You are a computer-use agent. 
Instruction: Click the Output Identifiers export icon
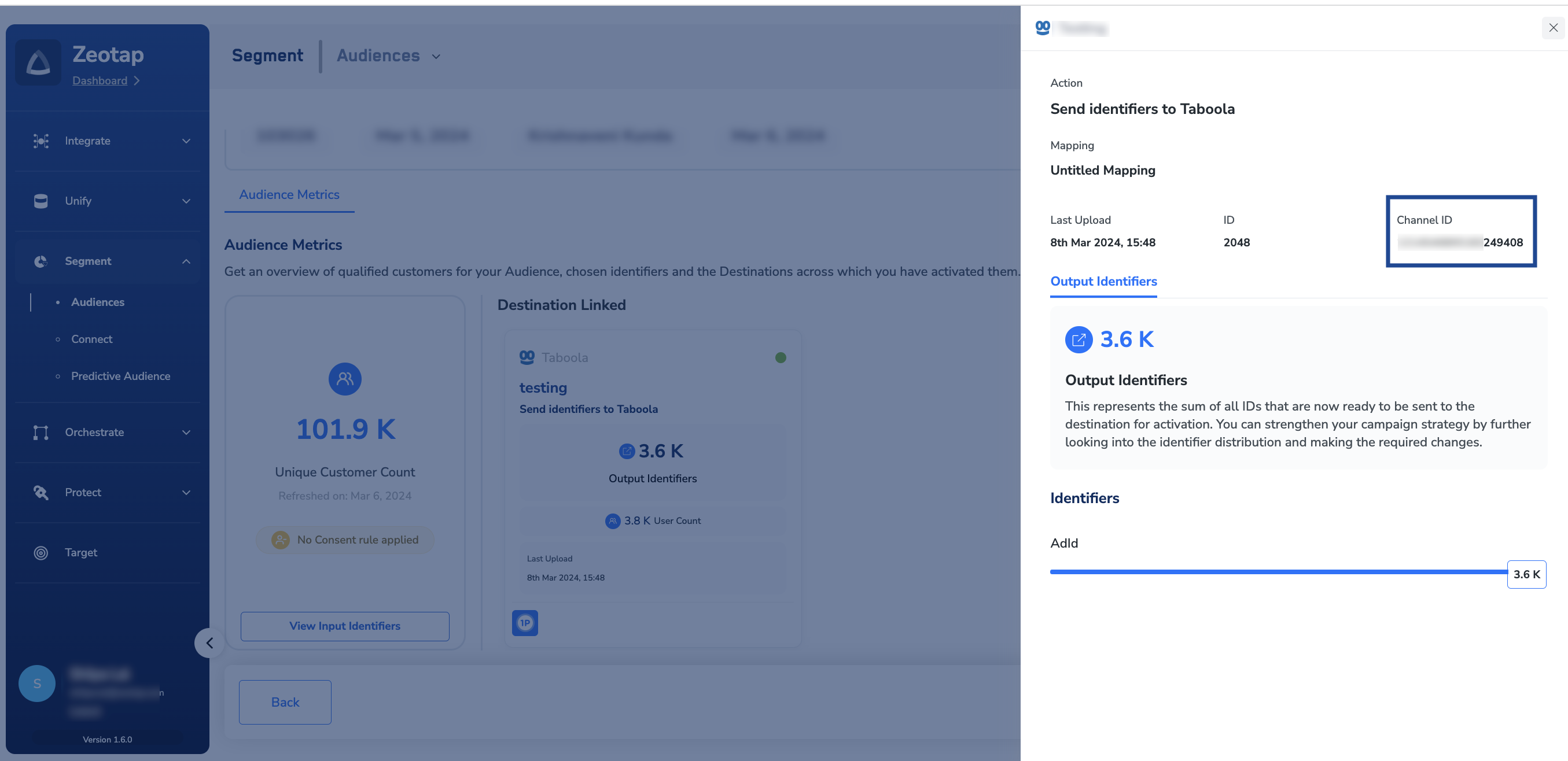pyautogui.click(x=1079, y=339)
